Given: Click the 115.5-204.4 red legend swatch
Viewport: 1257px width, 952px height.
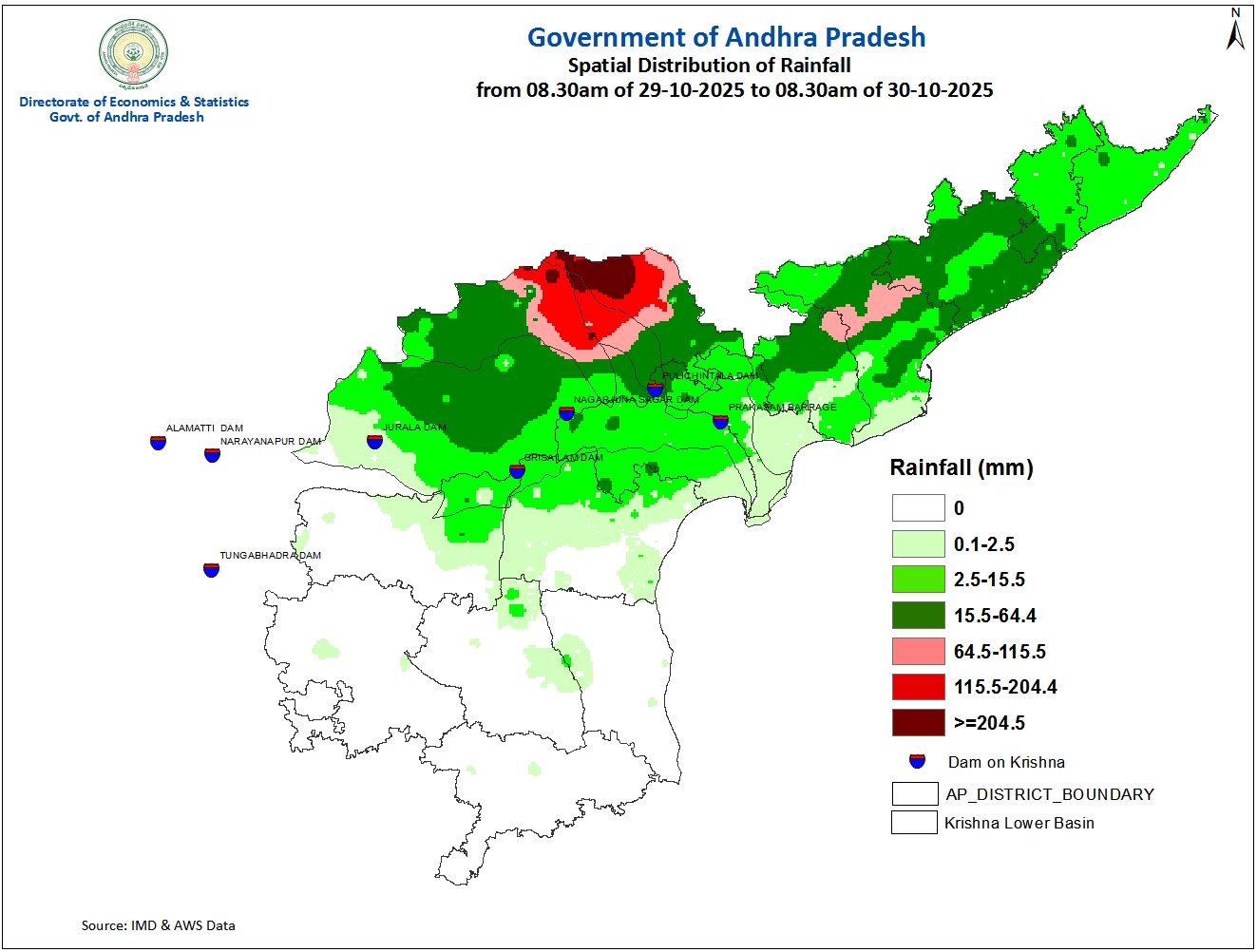Looking at the screenshot, I should [918, 687].
